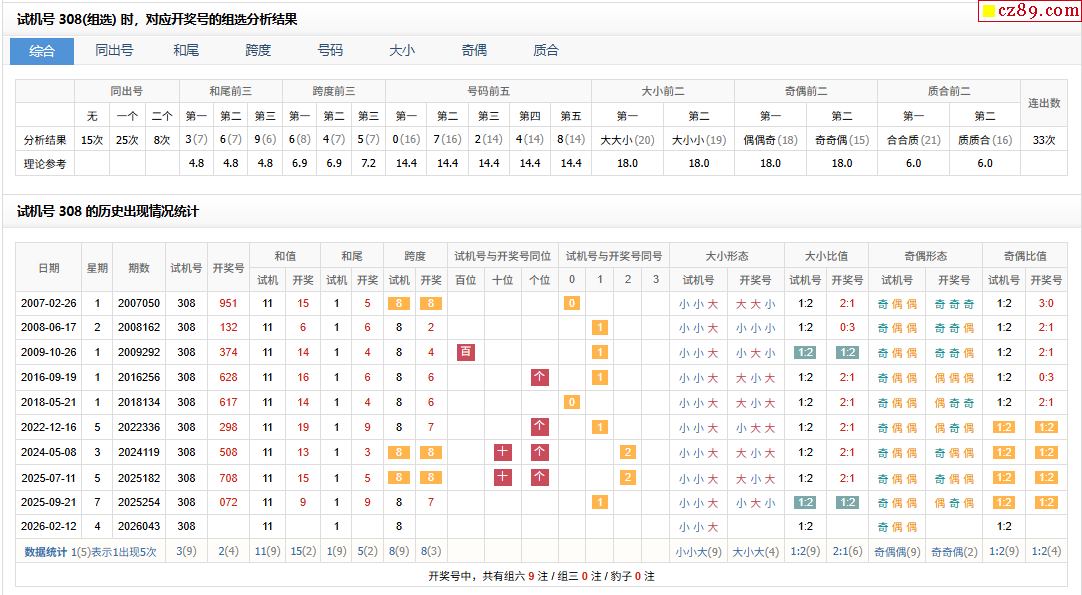Click the red 百 badge in 2009-10-26 row
1082x595 pixels.
click(x=465, y=352)
